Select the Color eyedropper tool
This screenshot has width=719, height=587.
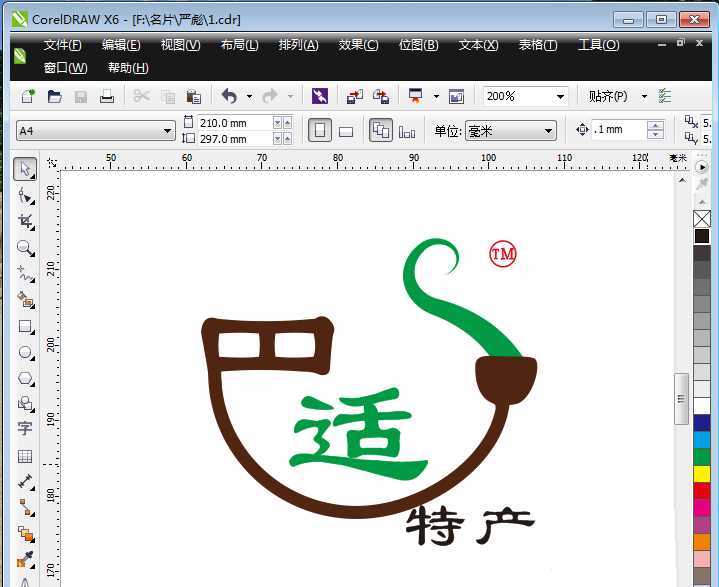pyautogui.click(x=25, y=560)
